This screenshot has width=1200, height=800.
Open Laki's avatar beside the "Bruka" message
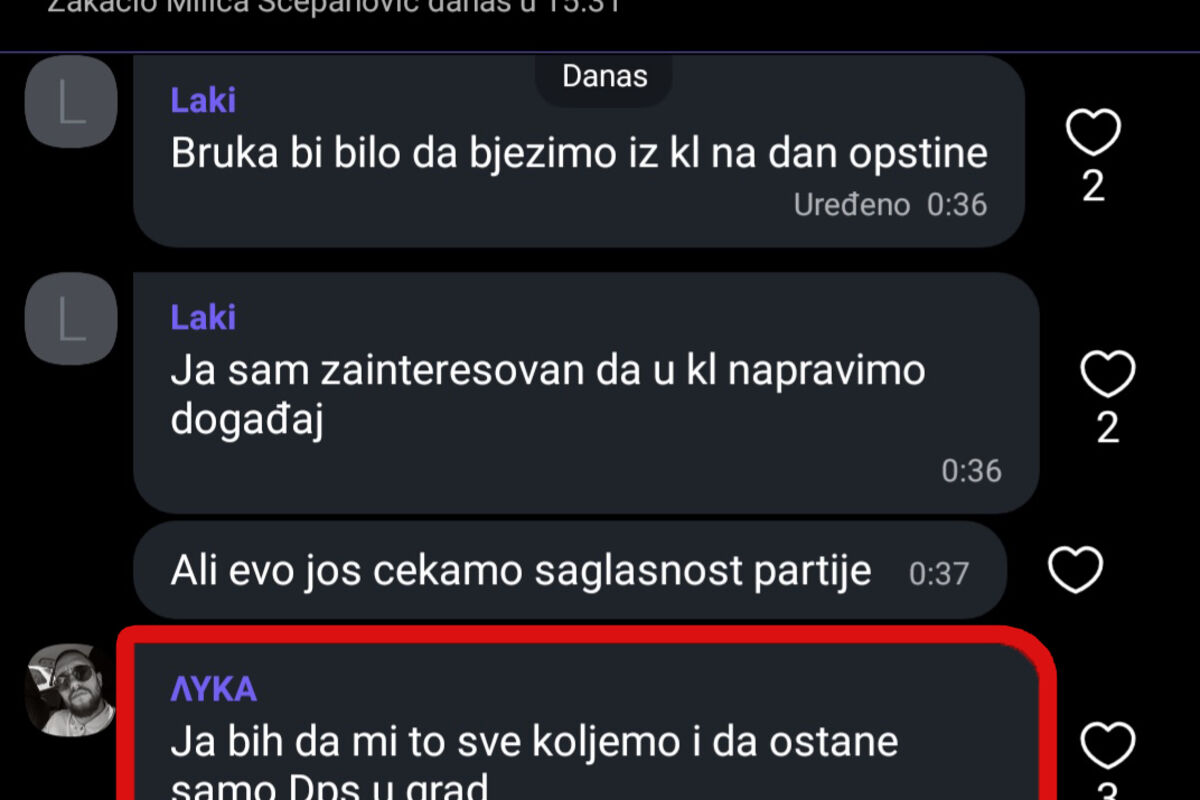coord(71,102)
